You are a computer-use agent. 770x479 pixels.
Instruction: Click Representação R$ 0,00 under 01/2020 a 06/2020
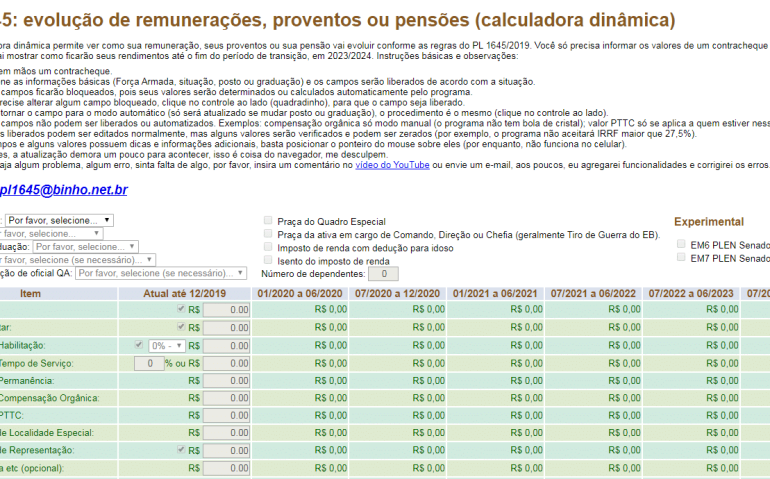(330, 451)
